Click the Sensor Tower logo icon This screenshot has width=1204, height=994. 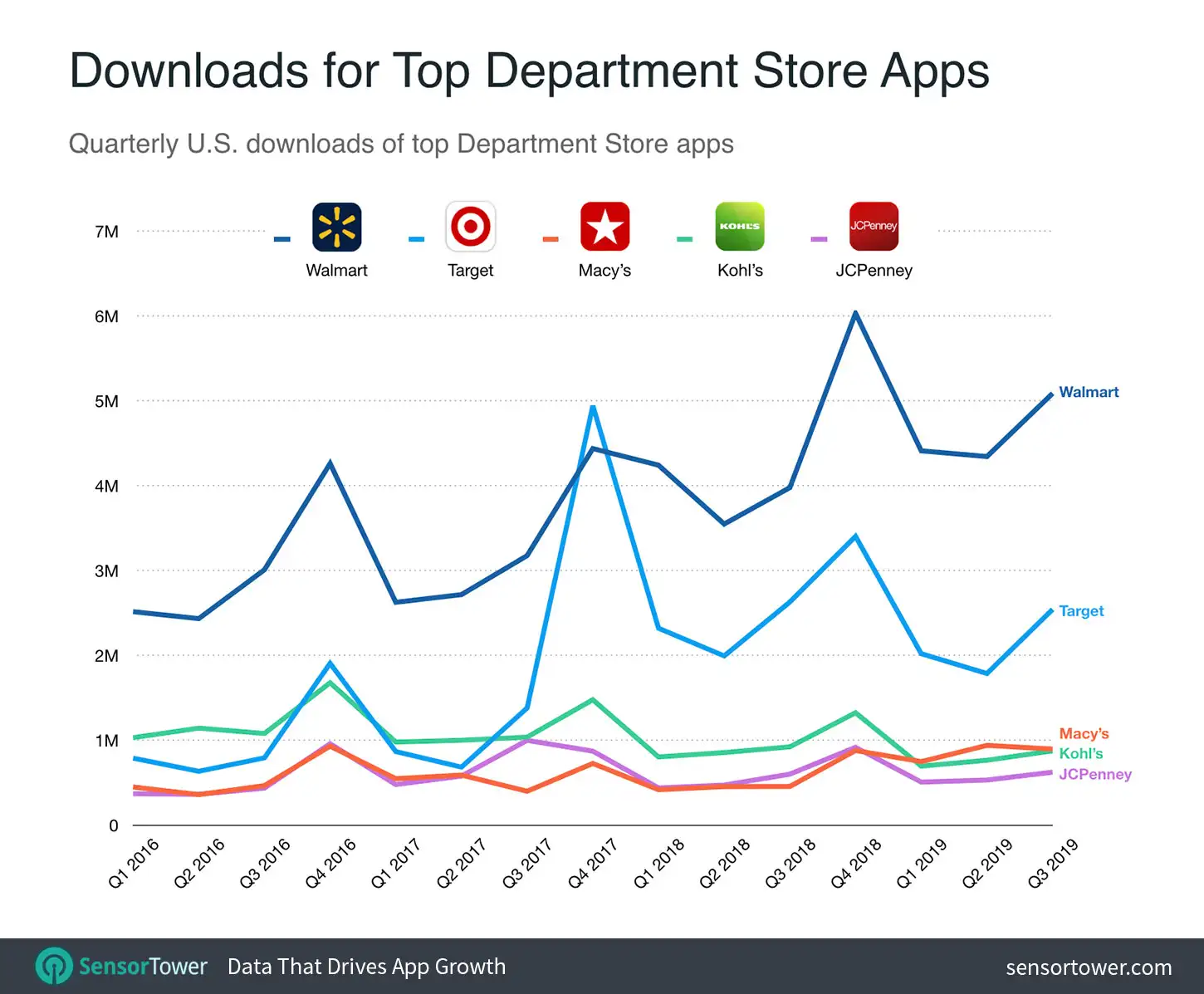pos(54,967)
